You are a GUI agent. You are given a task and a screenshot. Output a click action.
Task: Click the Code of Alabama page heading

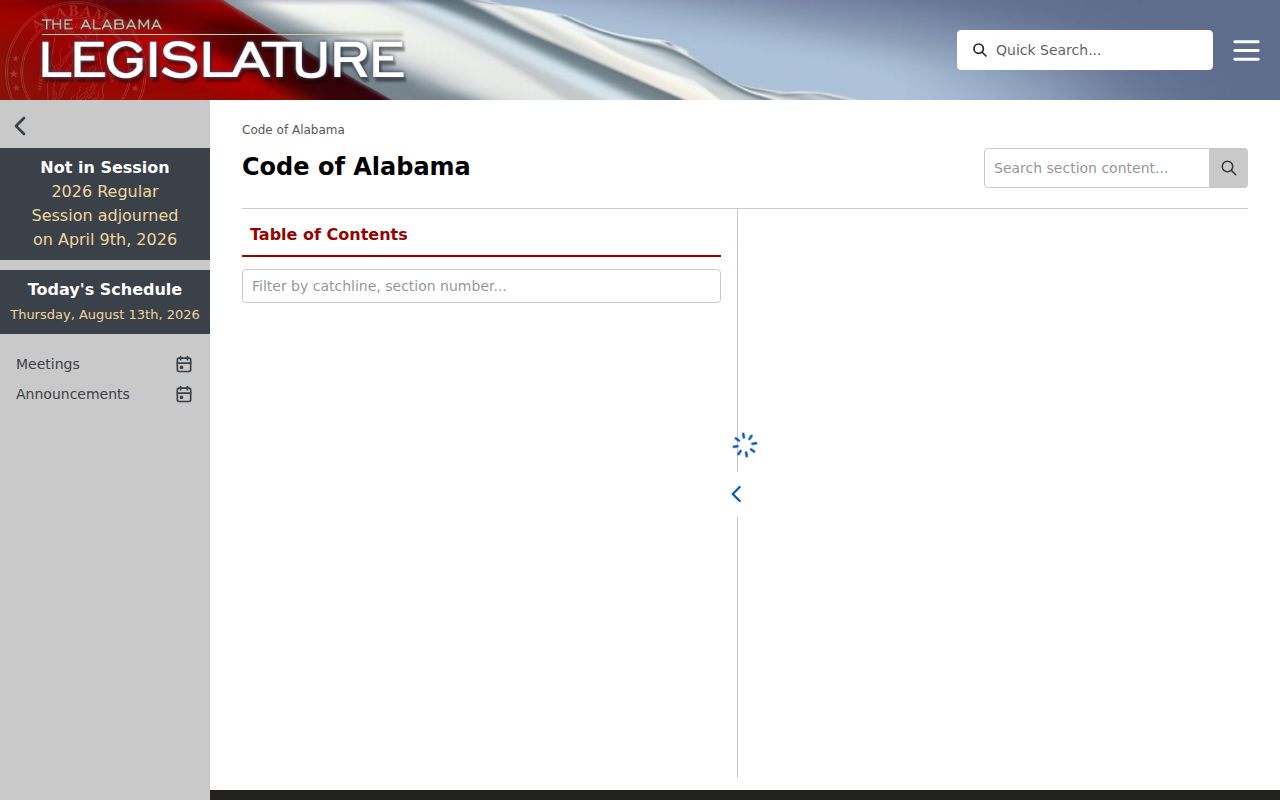click(x=356, y=166)
